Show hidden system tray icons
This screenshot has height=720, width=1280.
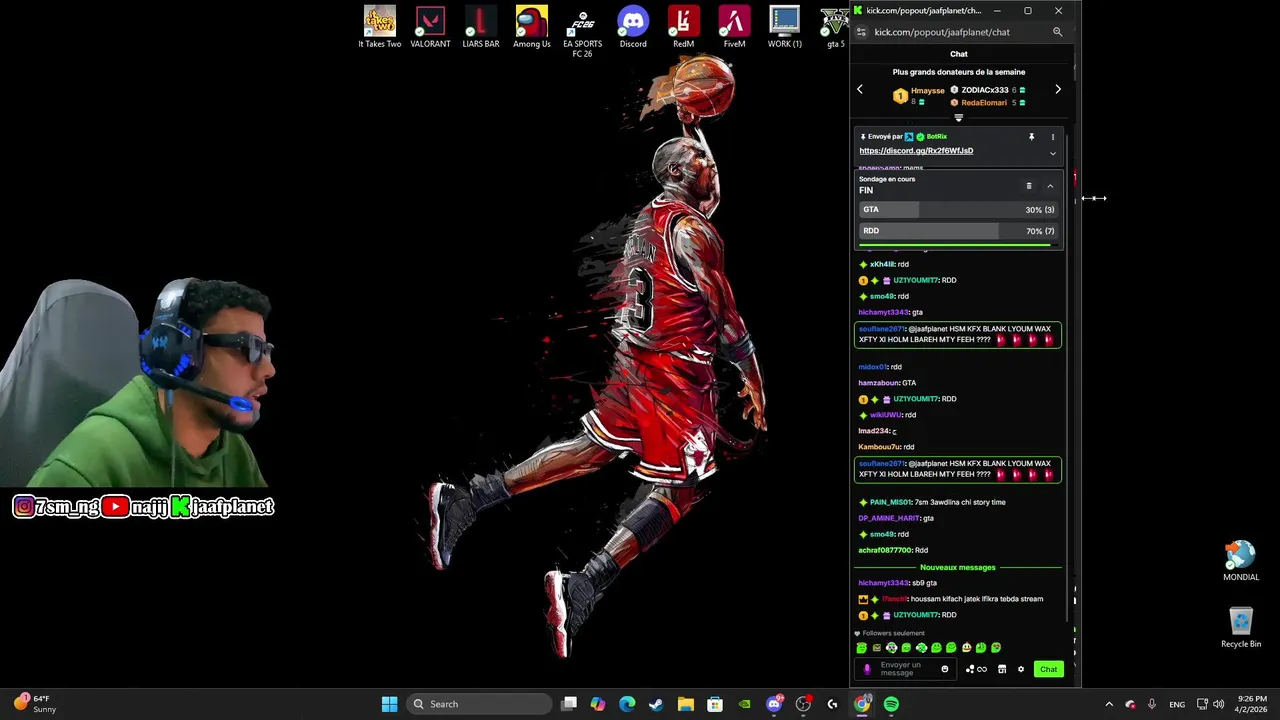coord(1108,704)
